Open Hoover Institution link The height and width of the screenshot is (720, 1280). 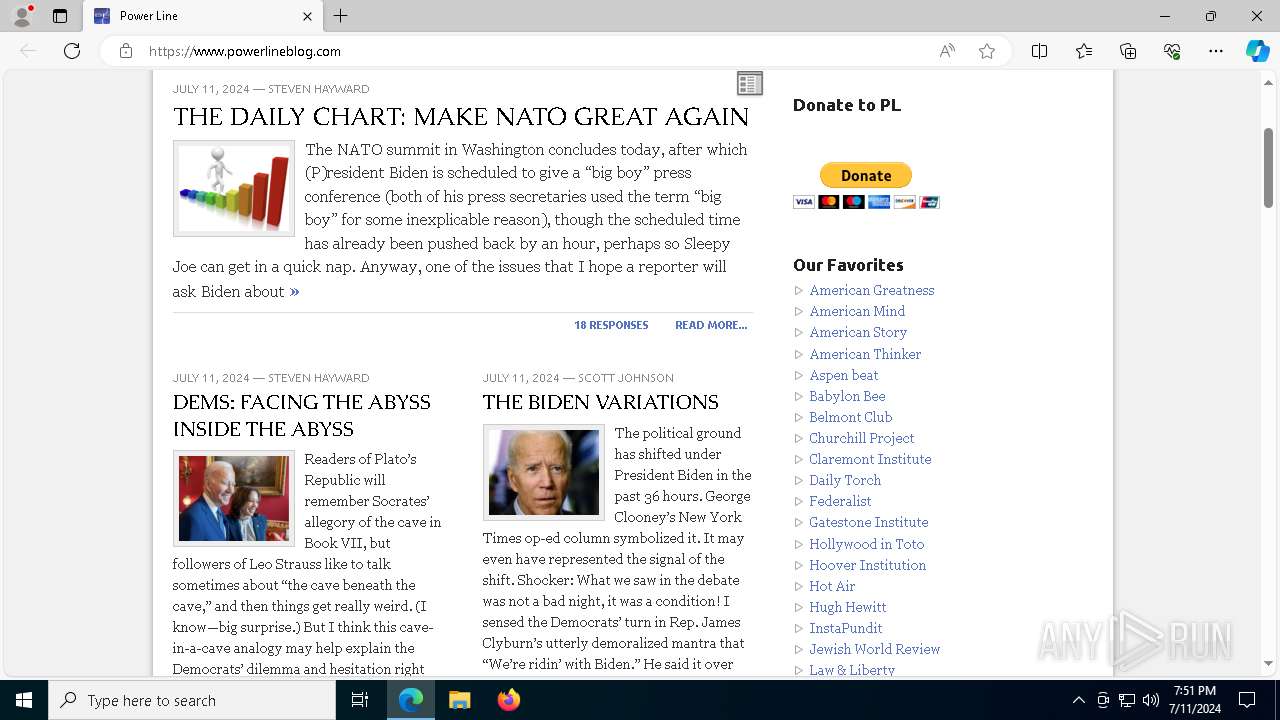[868, 565]
